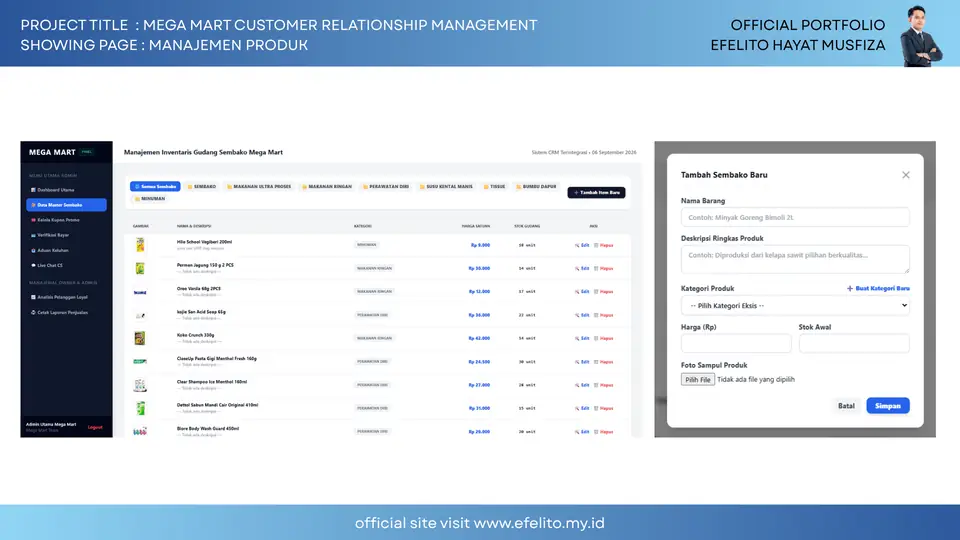The height and width of the screenshot is (540, 960).
Task: Click the Cetak Laporan Penjualan printer icon
Action: 33,312
